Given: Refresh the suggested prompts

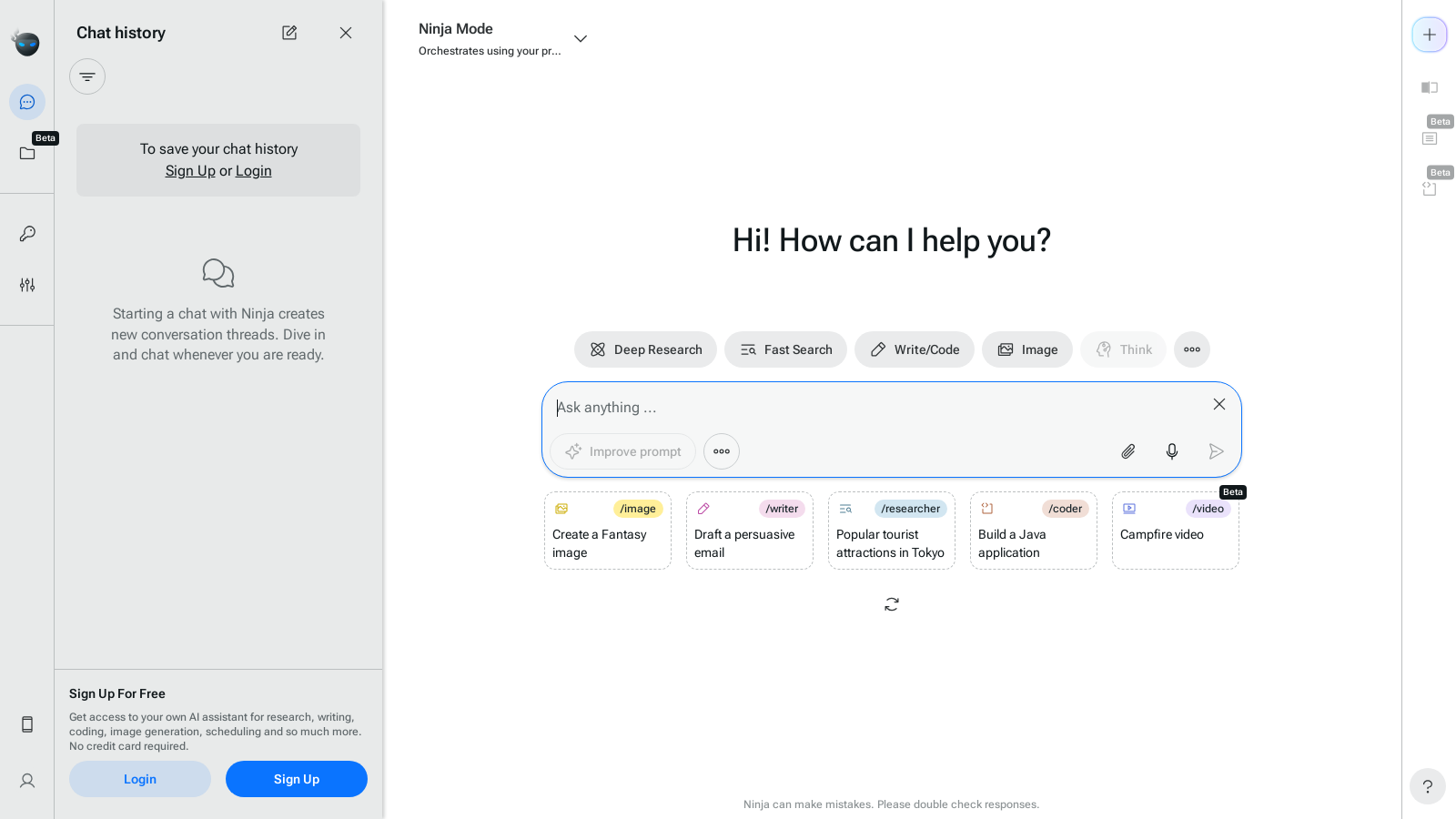Looking at the screenshot, I should click(x=892, y=604).
